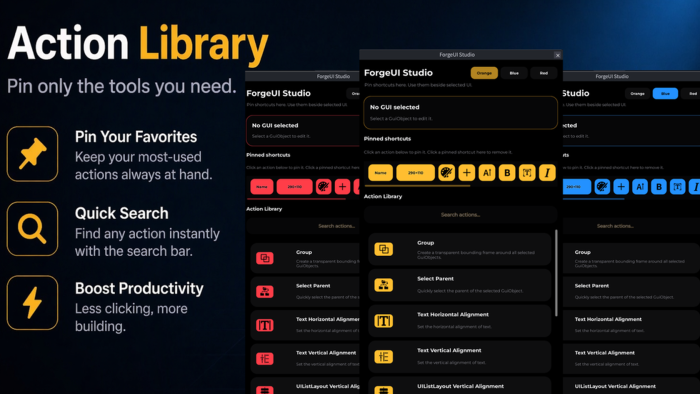Image resolution: width=700 pixels, height=394 pixels.
Task: Click Text Horizontal Alignment icon in orange window
Action: (x=383, y=320)
